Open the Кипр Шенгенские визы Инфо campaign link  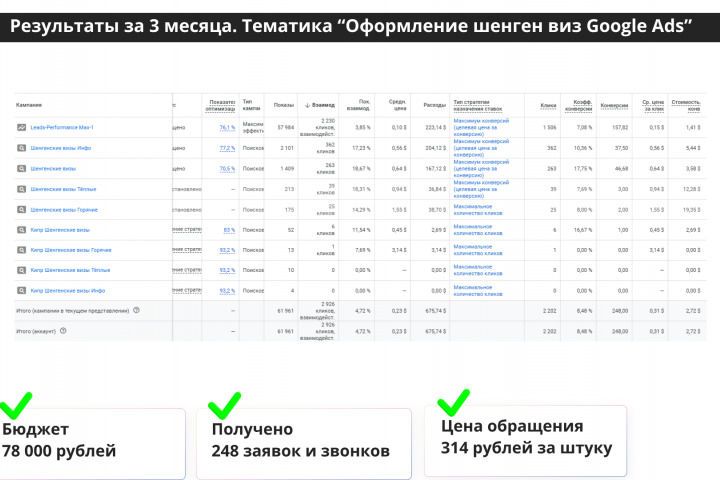click(x=68, y=290)
